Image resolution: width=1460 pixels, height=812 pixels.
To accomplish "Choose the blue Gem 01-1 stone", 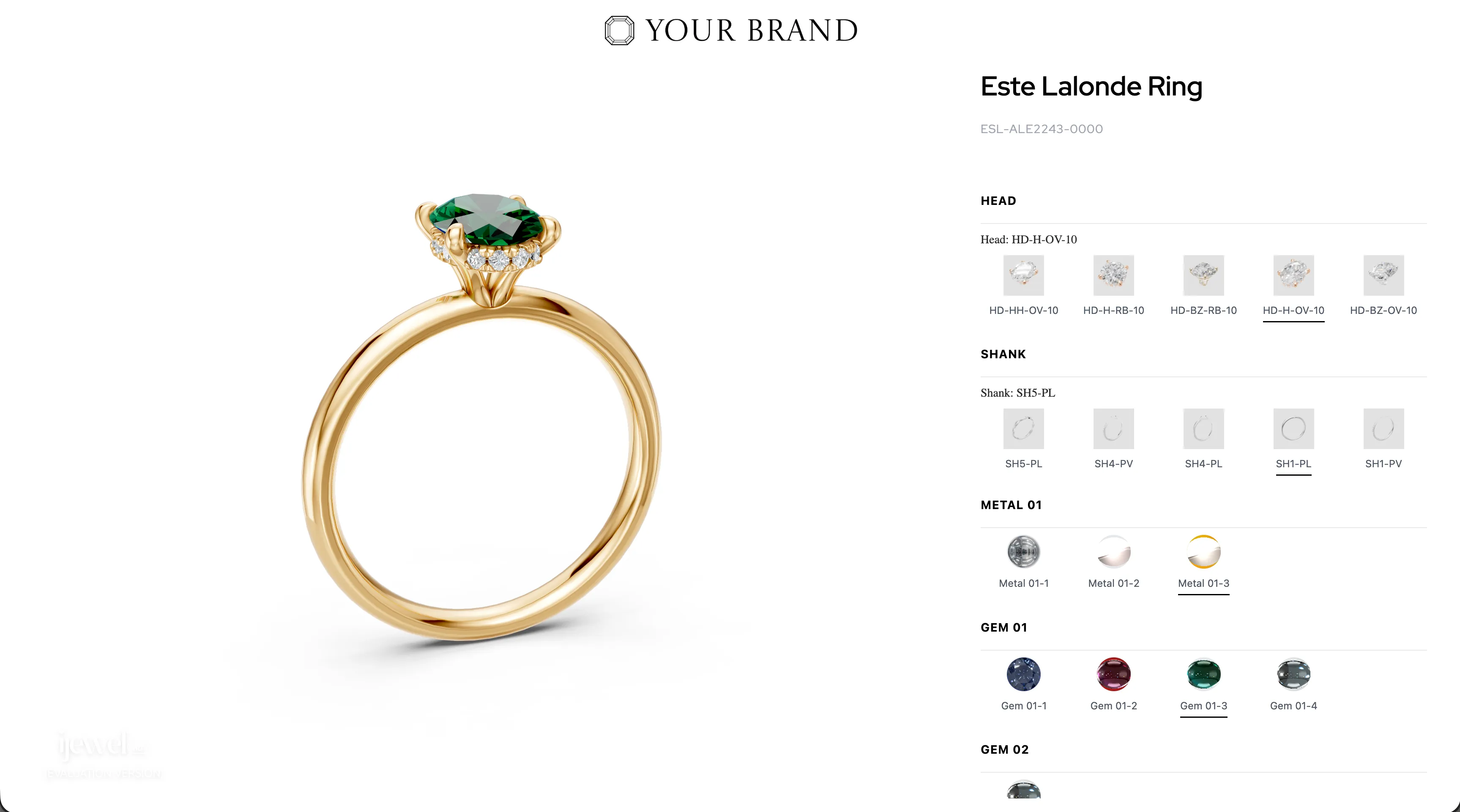I will (1024, 674).
